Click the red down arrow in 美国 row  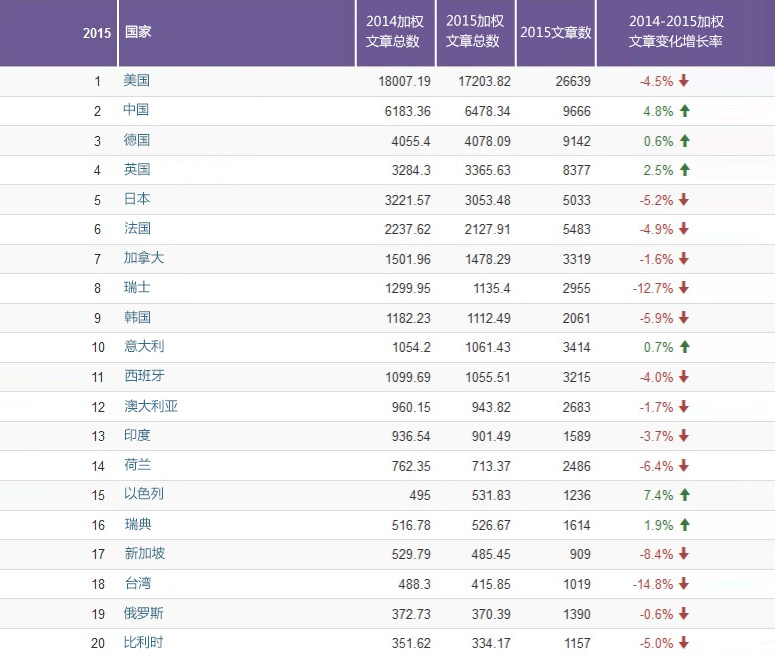pos(684,81)
